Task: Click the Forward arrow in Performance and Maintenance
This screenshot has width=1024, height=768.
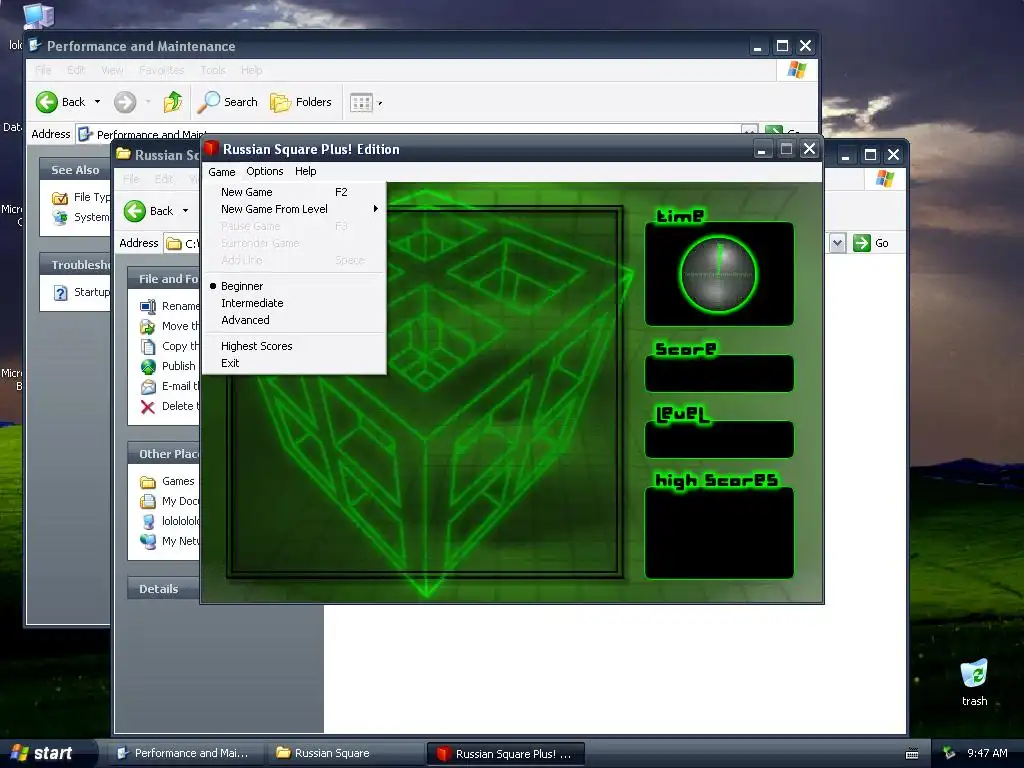Action: pyautogui.click(x=125, y=102)
